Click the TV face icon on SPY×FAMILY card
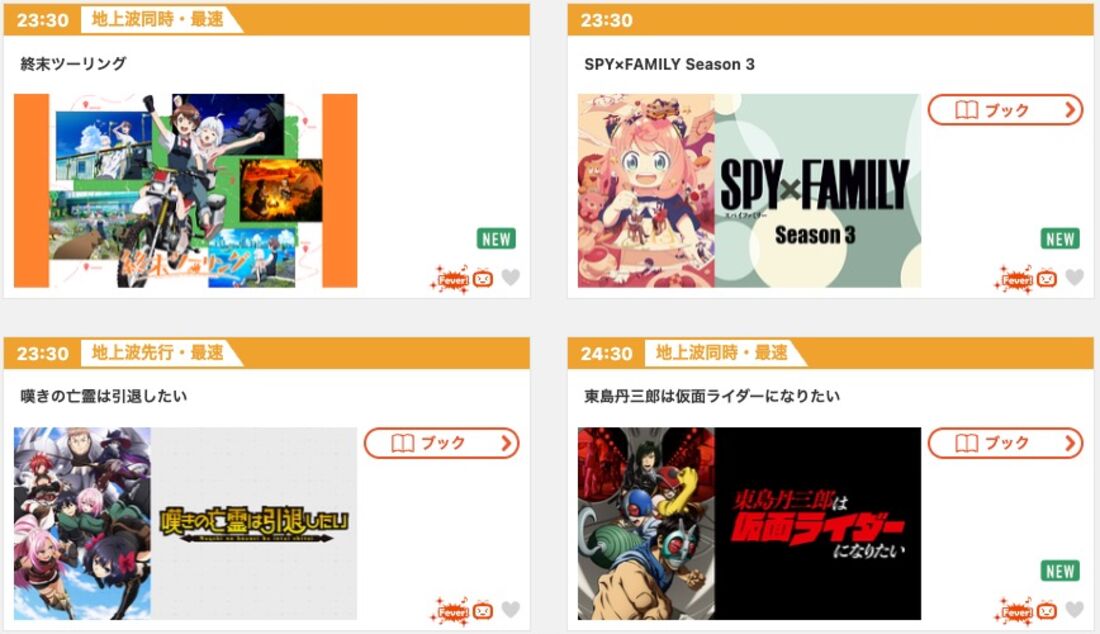This screenshot has height=634, width=1100. pyautogui.click(x=1047, y=278)
